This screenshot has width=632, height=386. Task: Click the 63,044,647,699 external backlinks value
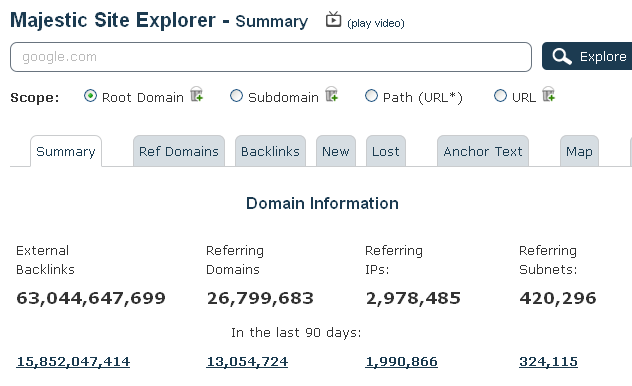91,298
